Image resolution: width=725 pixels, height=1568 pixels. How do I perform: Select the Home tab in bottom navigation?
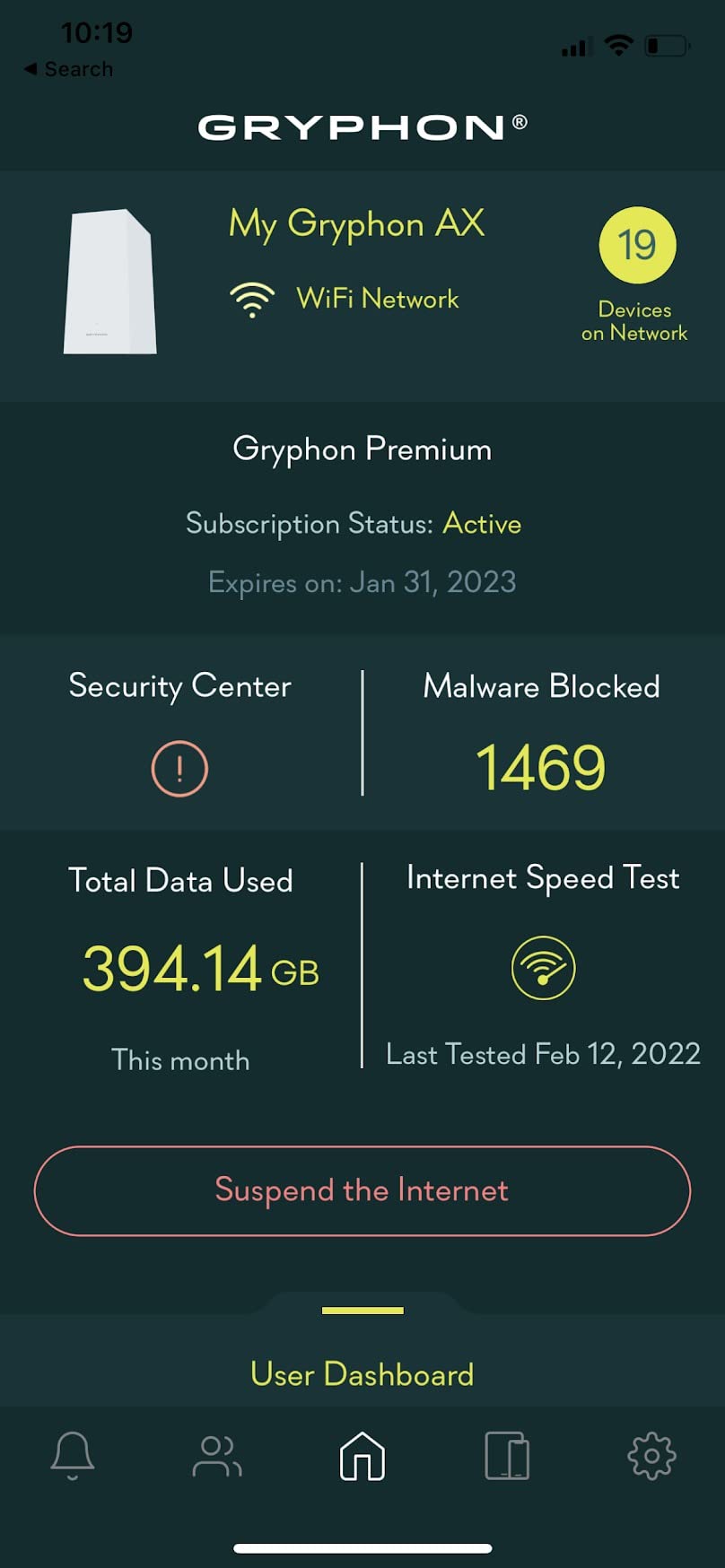(x=362, y=1456)
